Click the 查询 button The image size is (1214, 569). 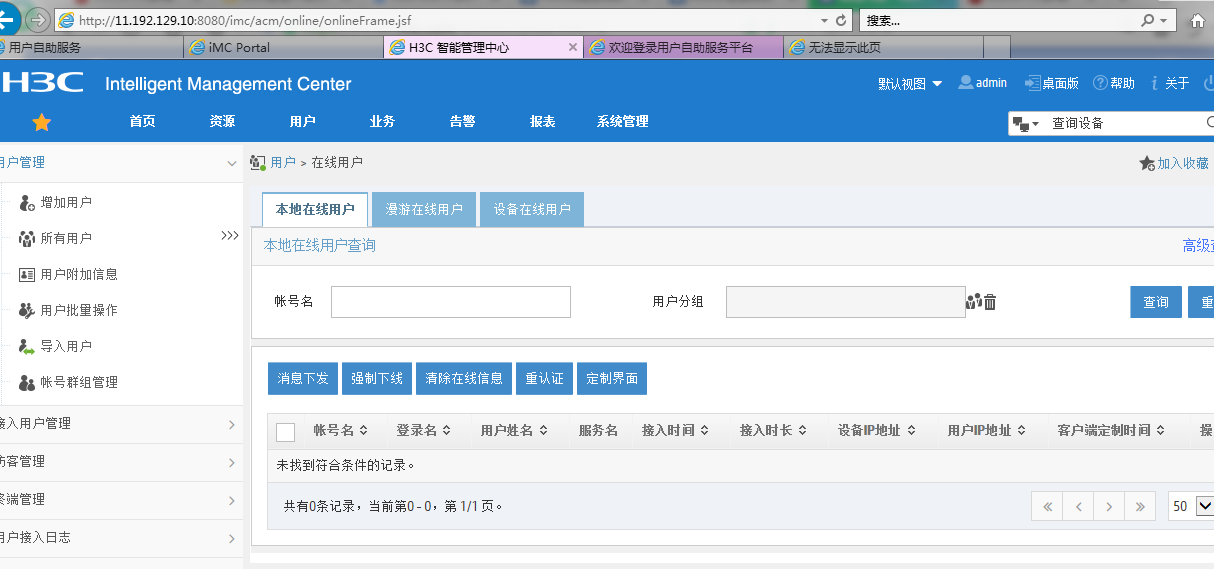tap(1156, 302)
